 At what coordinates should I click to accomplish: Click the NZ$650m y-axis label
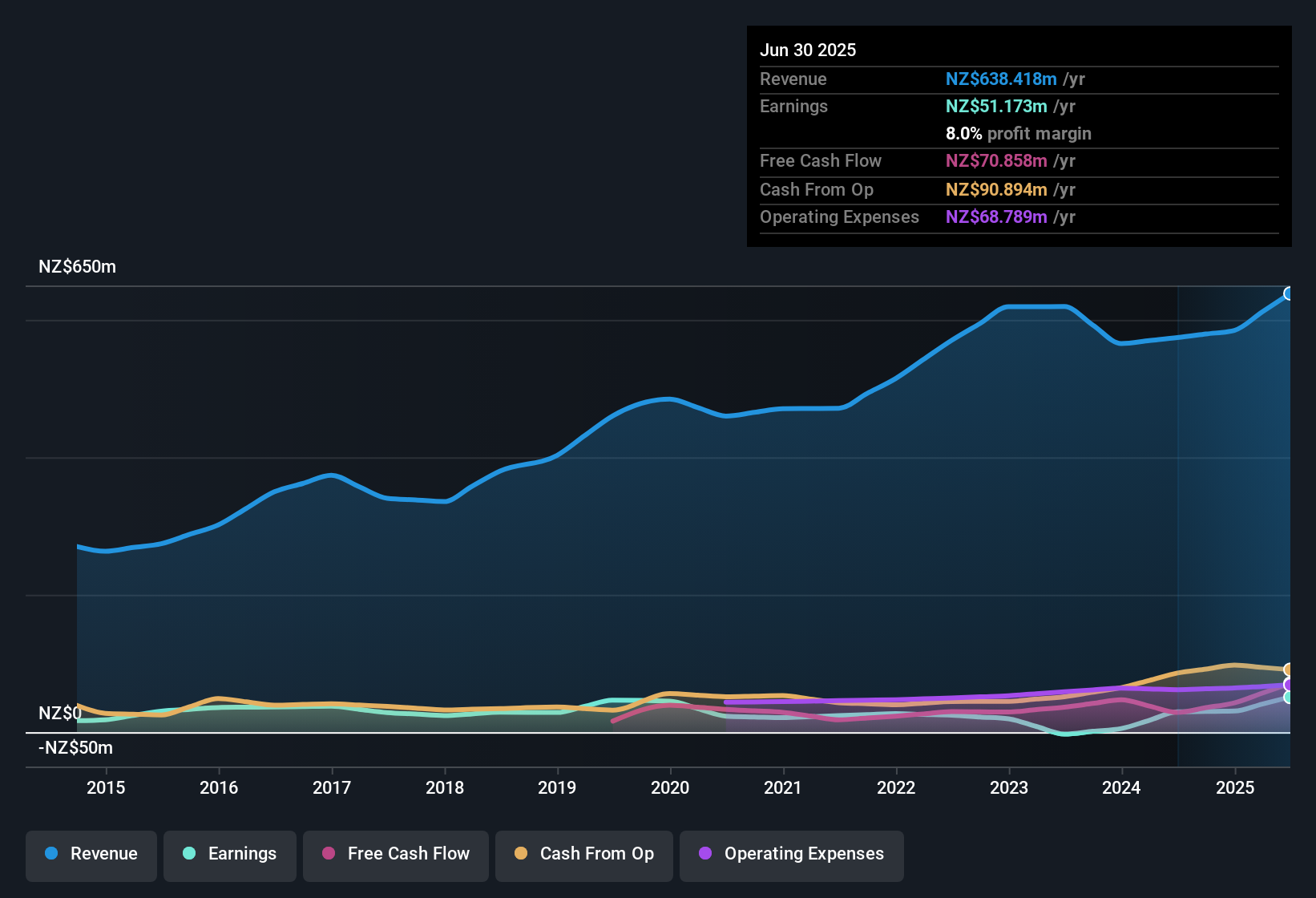[77, 267]
